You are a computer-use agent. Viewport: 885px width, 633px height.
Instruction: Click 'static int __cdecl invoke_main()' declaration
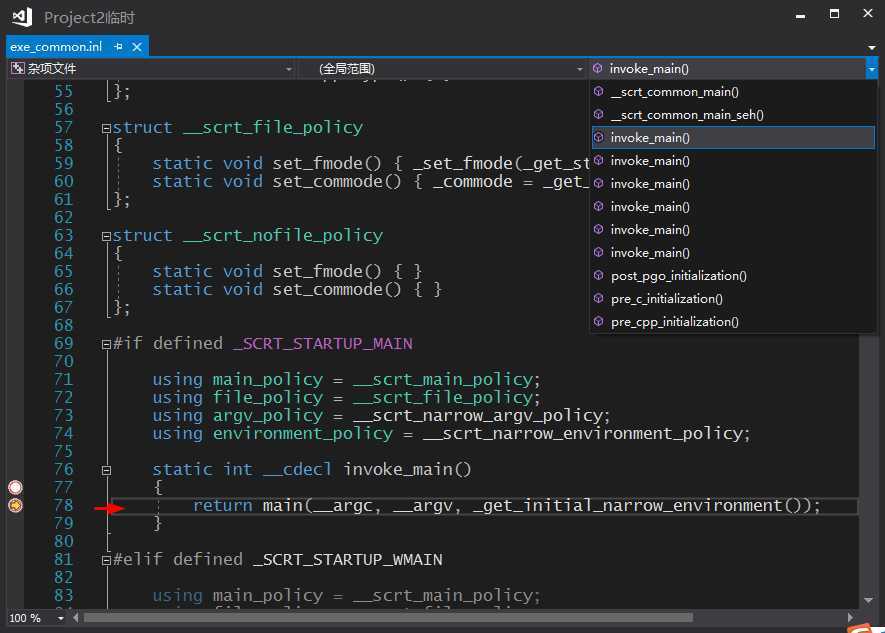[x=312, y=469]
